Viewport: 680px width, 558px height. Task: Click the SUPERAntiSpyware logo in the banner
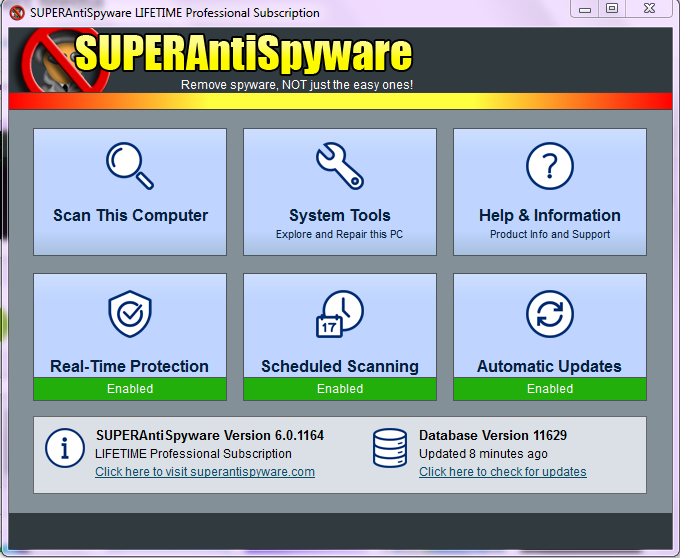coord(217,60)
